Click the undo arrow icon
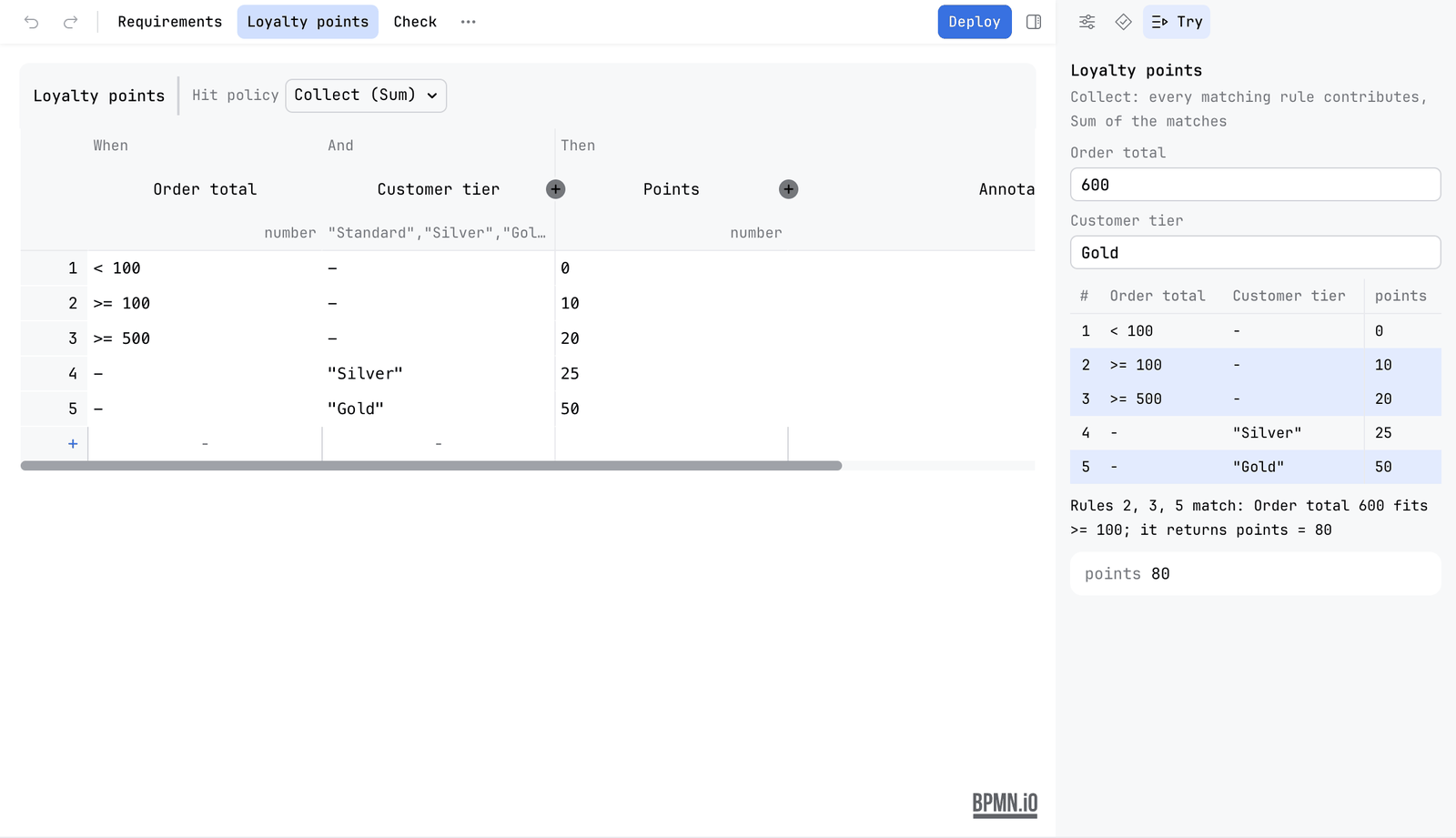The width and height of the screenshot is (1456, 838). tap(32, 22)
